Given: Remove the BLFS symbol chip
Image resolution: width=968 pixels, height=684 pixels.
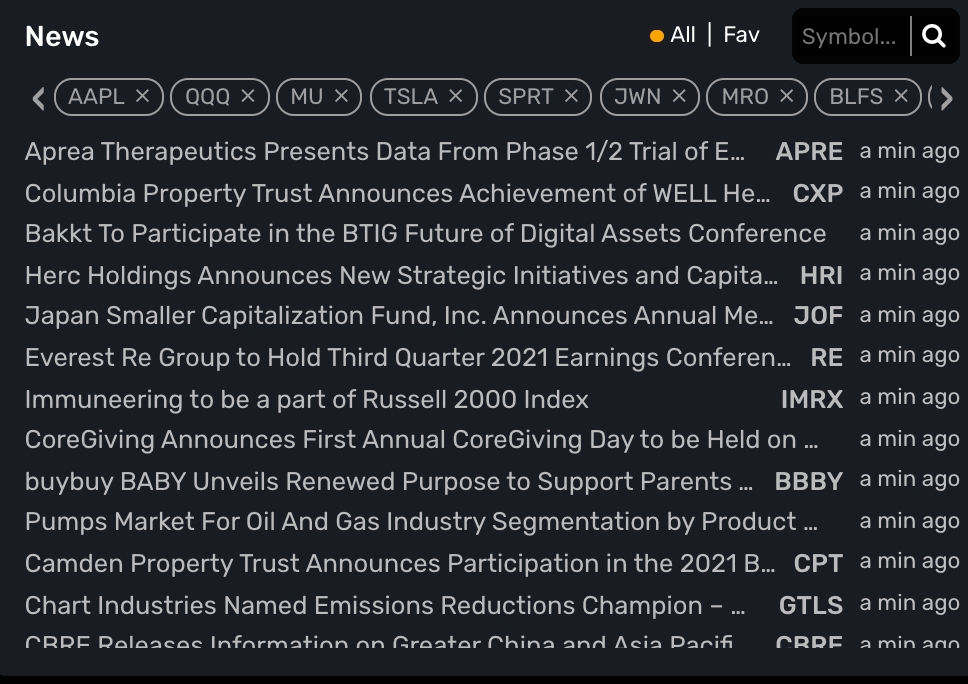Looking at the screenshot, I should [901, 96].
